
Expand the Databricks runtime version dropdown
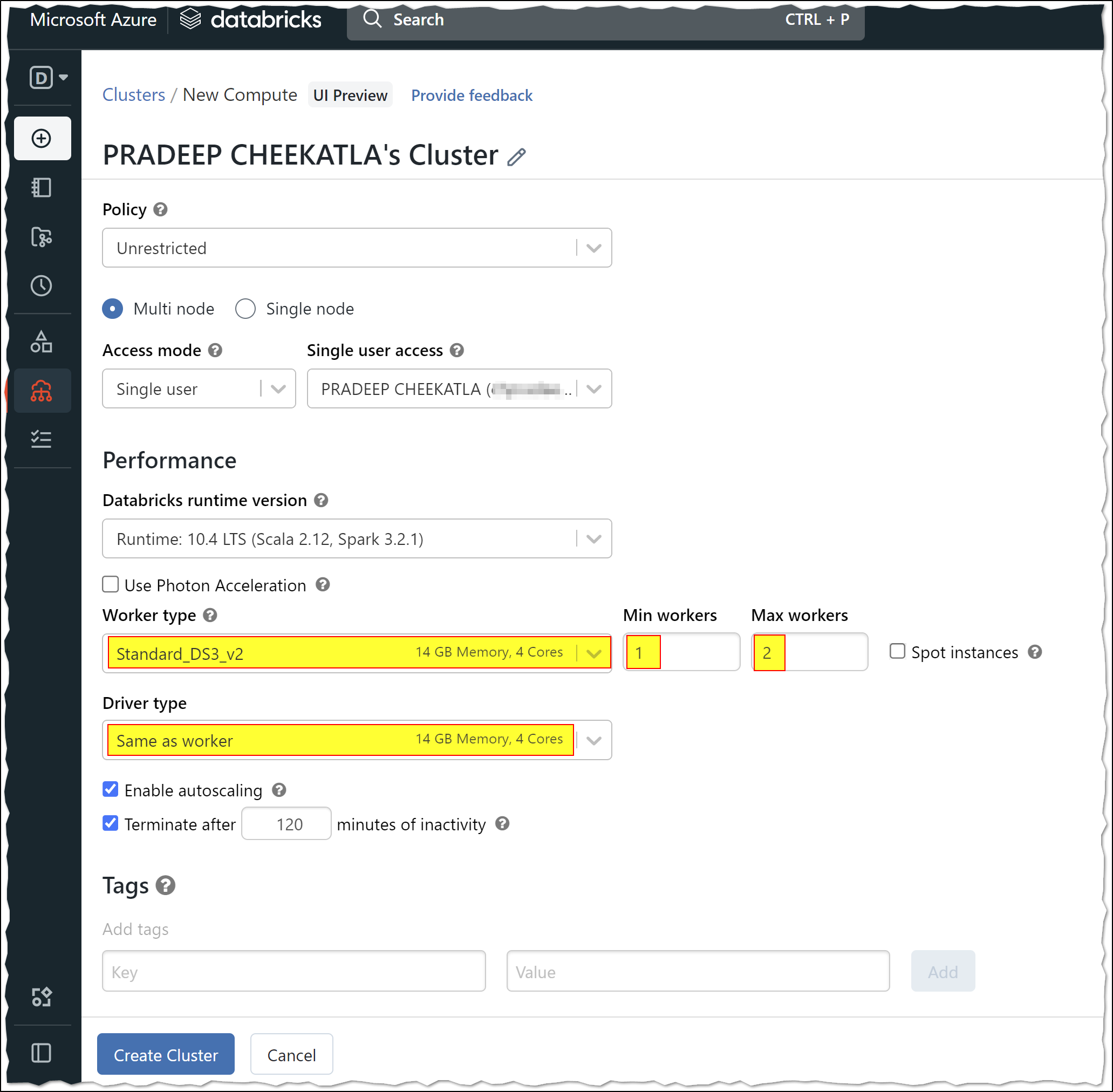357,538
